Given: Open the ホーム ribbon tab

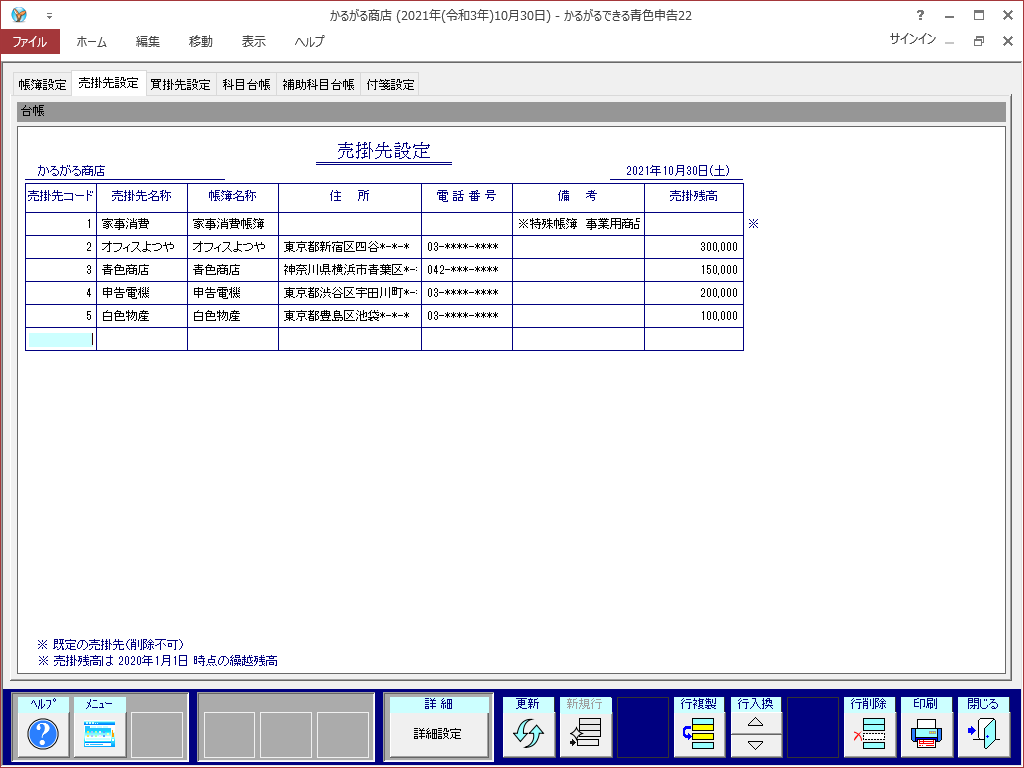Looking at the screenshot, I should (x=91, y=42).
